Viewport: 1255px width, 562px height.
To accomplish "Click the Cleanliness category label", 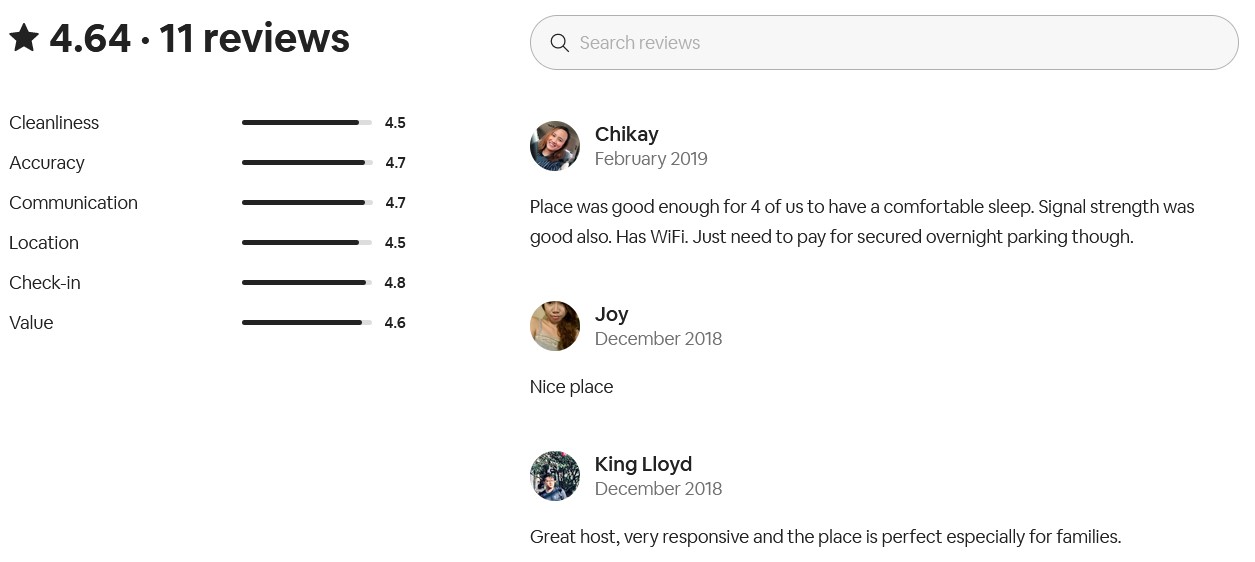I will pyautogui.click(x=54, y=123).
